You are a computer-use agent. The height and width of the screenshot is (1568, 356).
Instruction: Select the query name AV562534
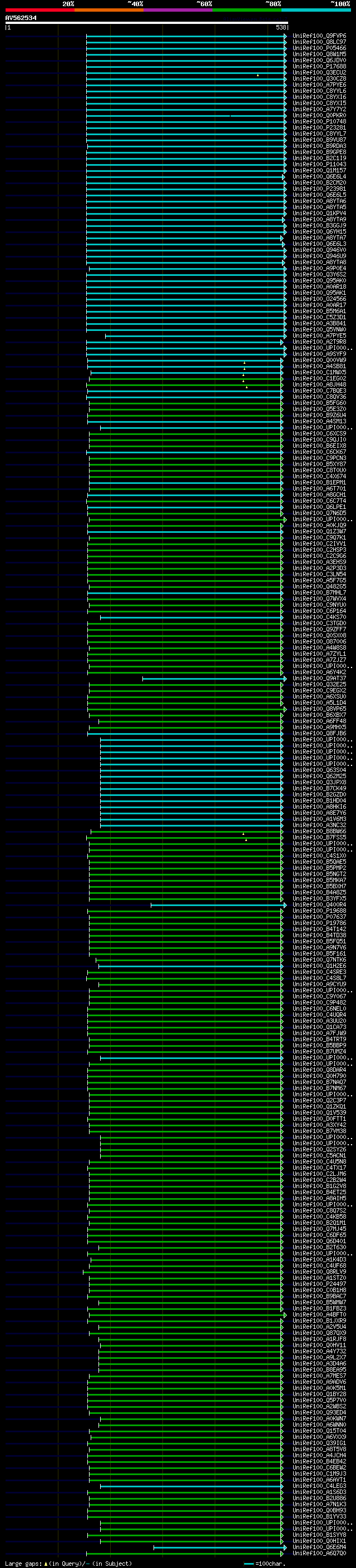pos(21,18)
